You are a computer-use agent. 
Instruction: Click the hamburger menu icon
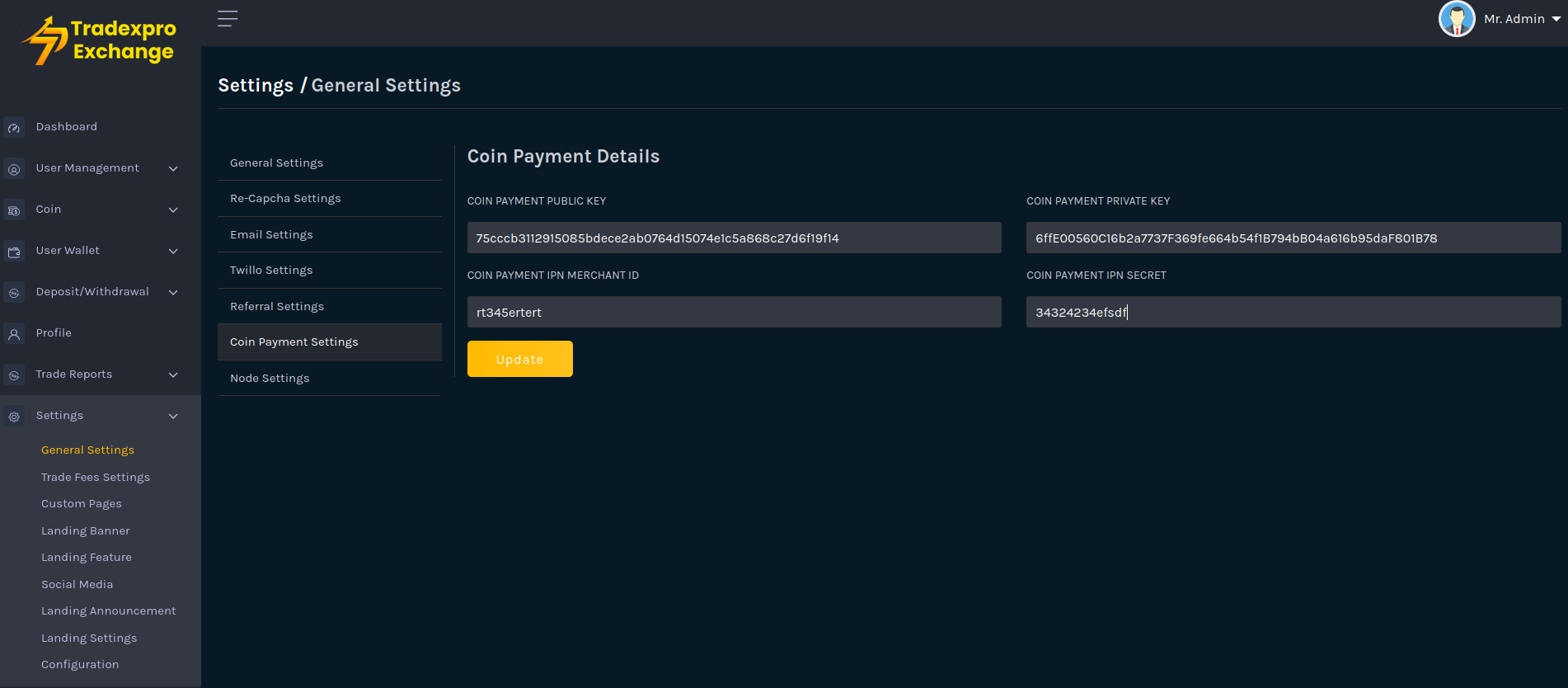click(x=228, y=18)
